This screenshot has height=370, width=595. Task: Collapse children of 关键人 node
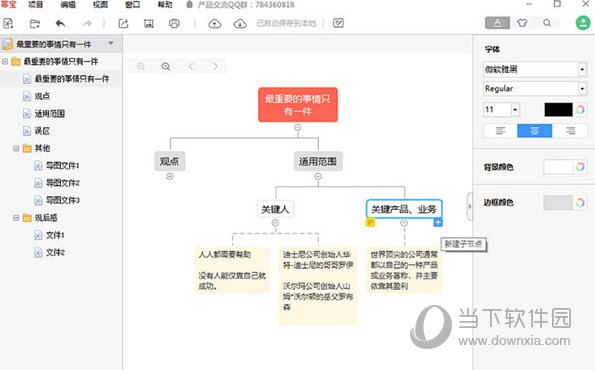tap(275, 223)
